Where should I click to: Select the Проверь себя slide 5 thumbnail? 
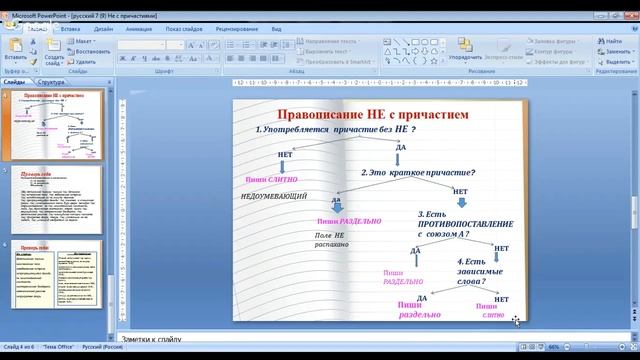[57, 200]
